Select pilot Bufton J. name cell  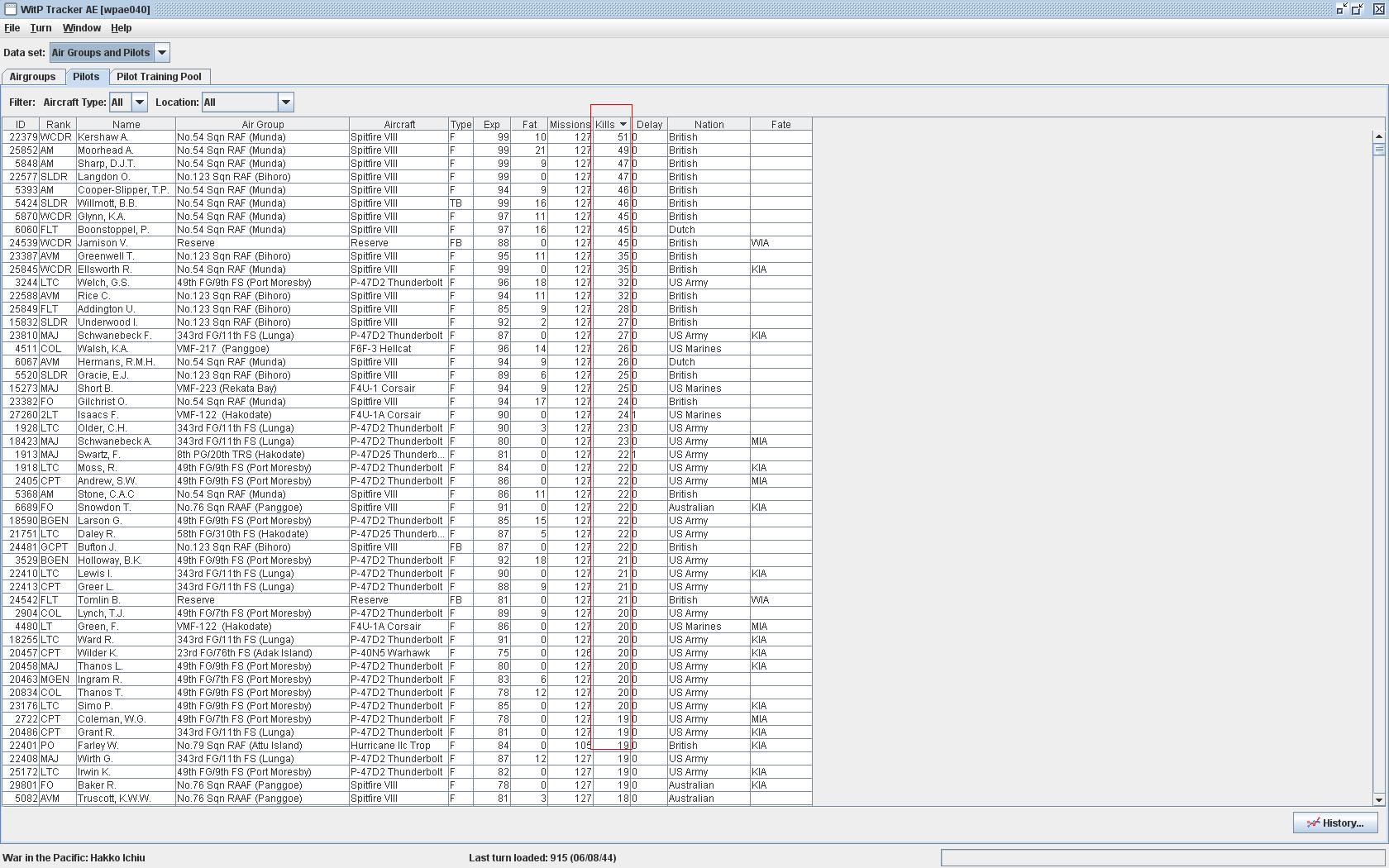point(126,547)
